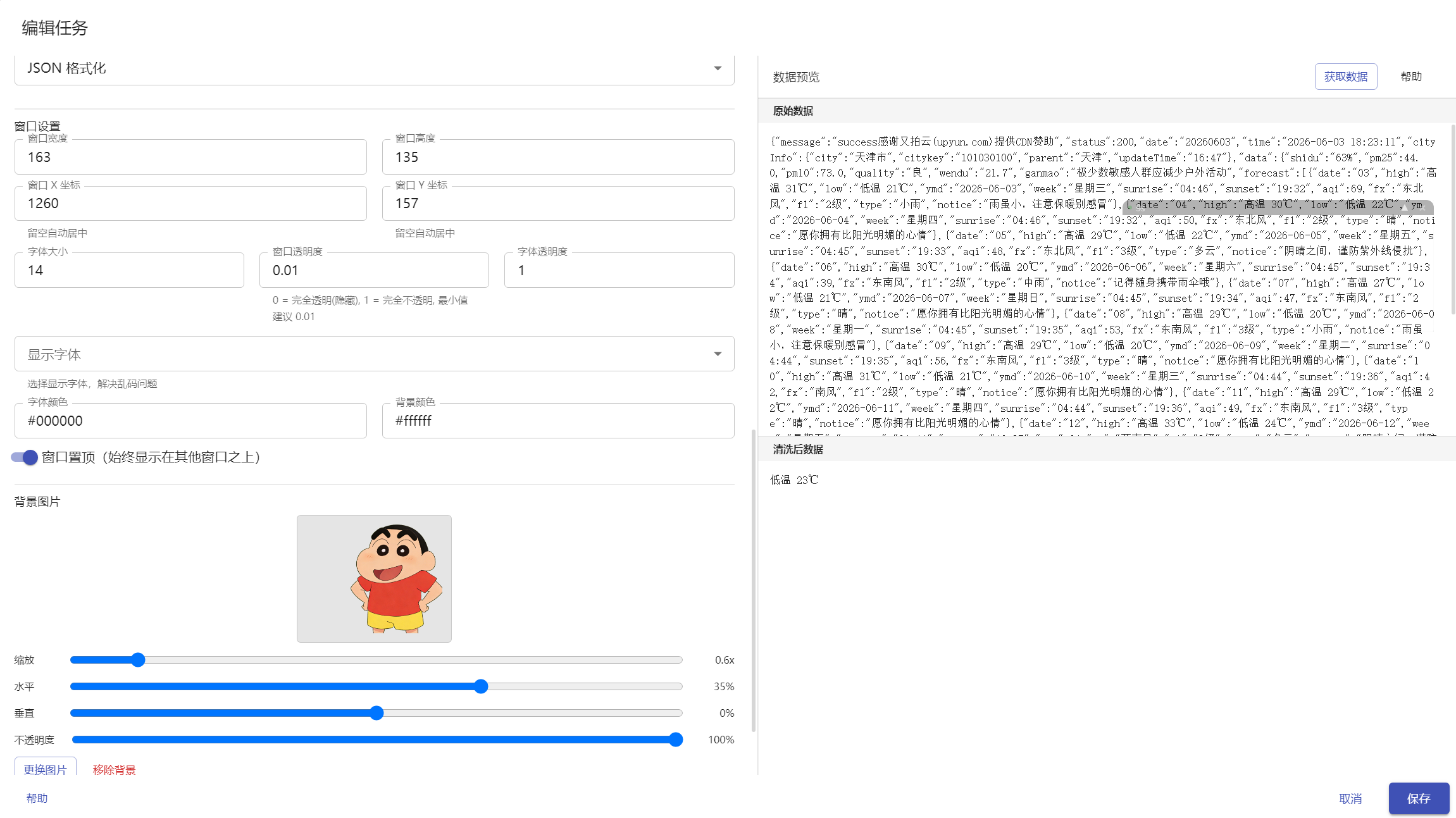Open 帮助 in the data preview header
Screen dimensions: 1456x818
point(1410,77)
